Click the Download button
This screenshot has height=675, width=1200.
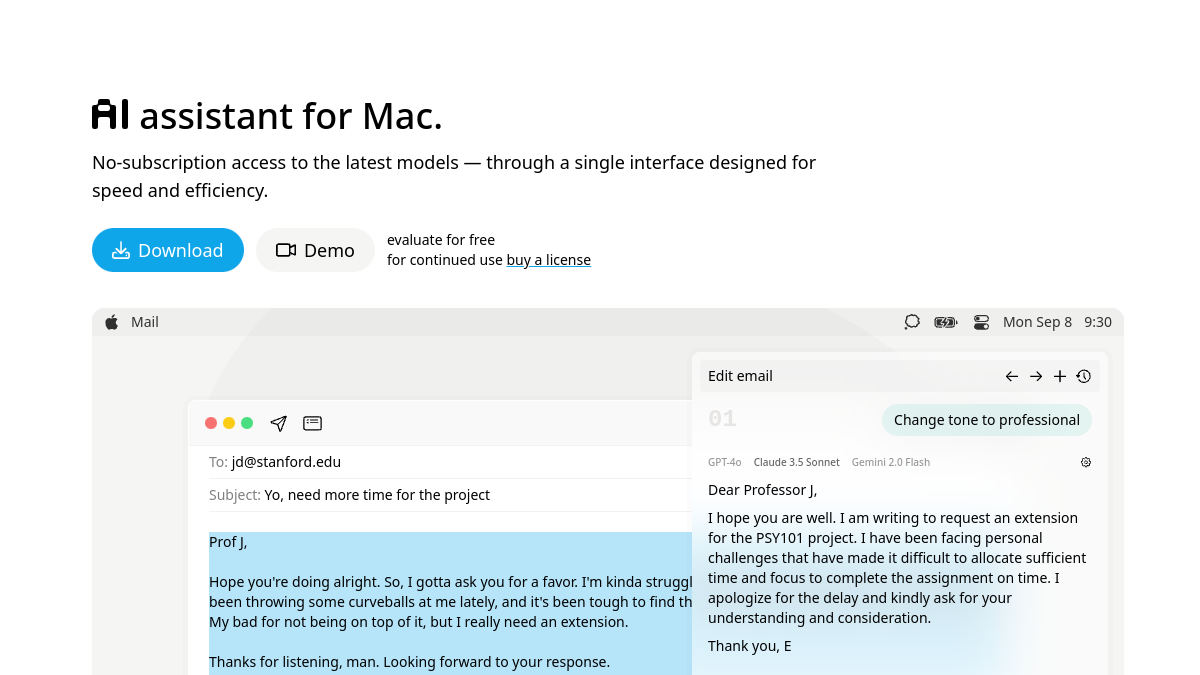tap(168, 250)
